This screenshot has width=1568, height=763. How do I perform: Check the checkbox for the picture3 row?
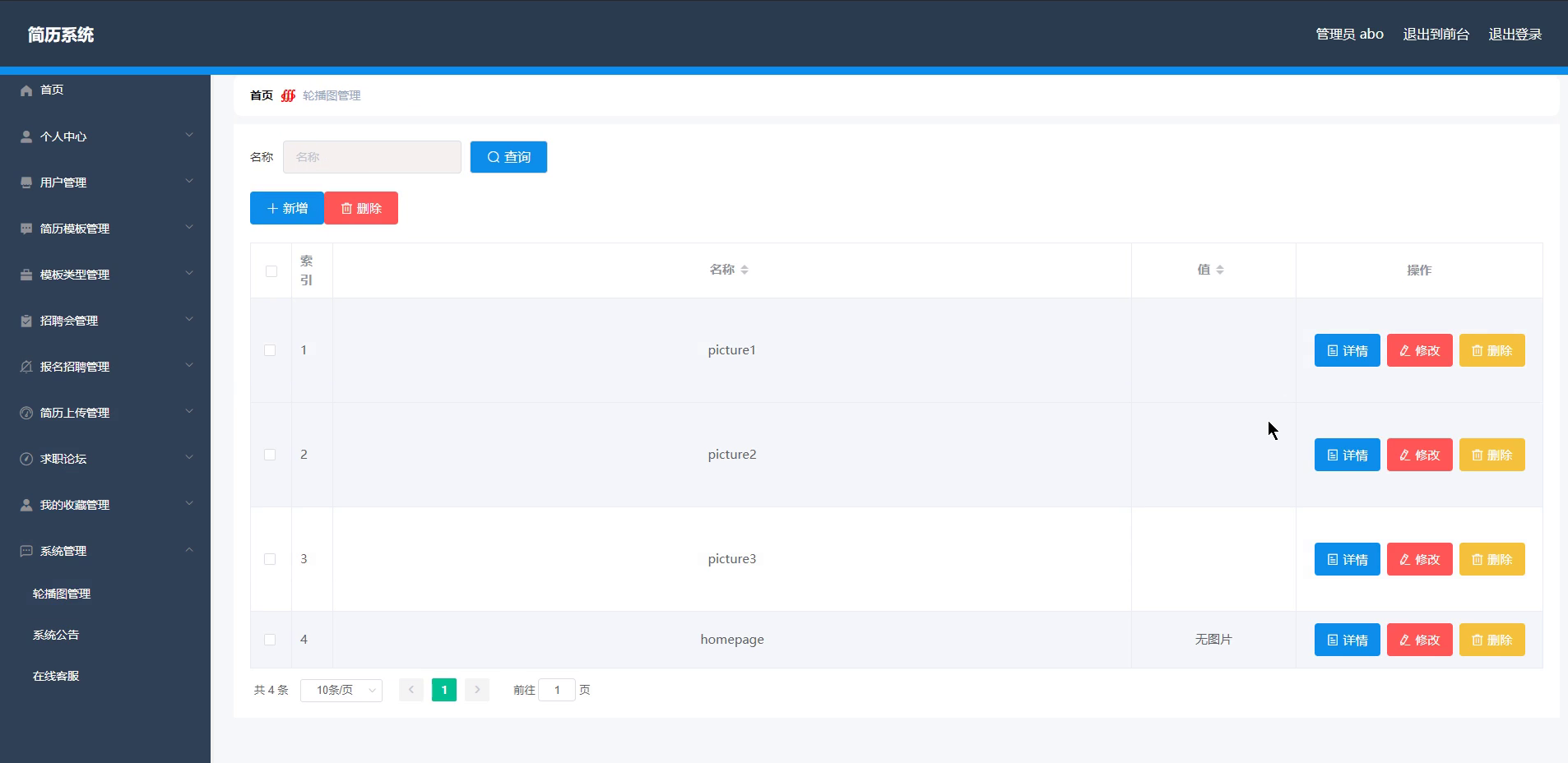pos(270,559)
